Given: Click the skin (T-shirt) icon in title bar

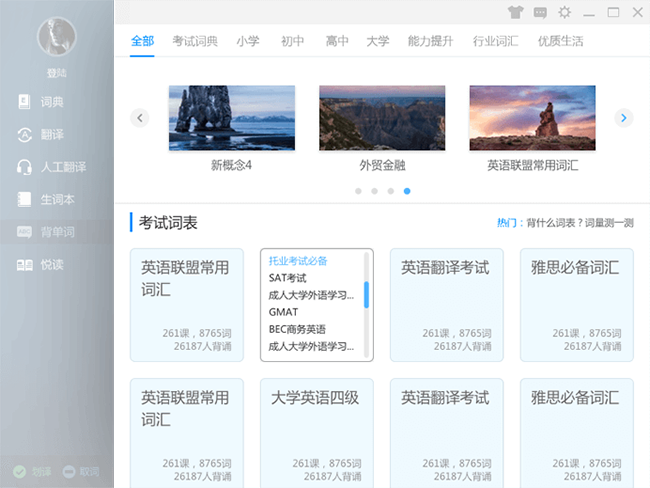Looking at the screenshot, I should (515, 13).
